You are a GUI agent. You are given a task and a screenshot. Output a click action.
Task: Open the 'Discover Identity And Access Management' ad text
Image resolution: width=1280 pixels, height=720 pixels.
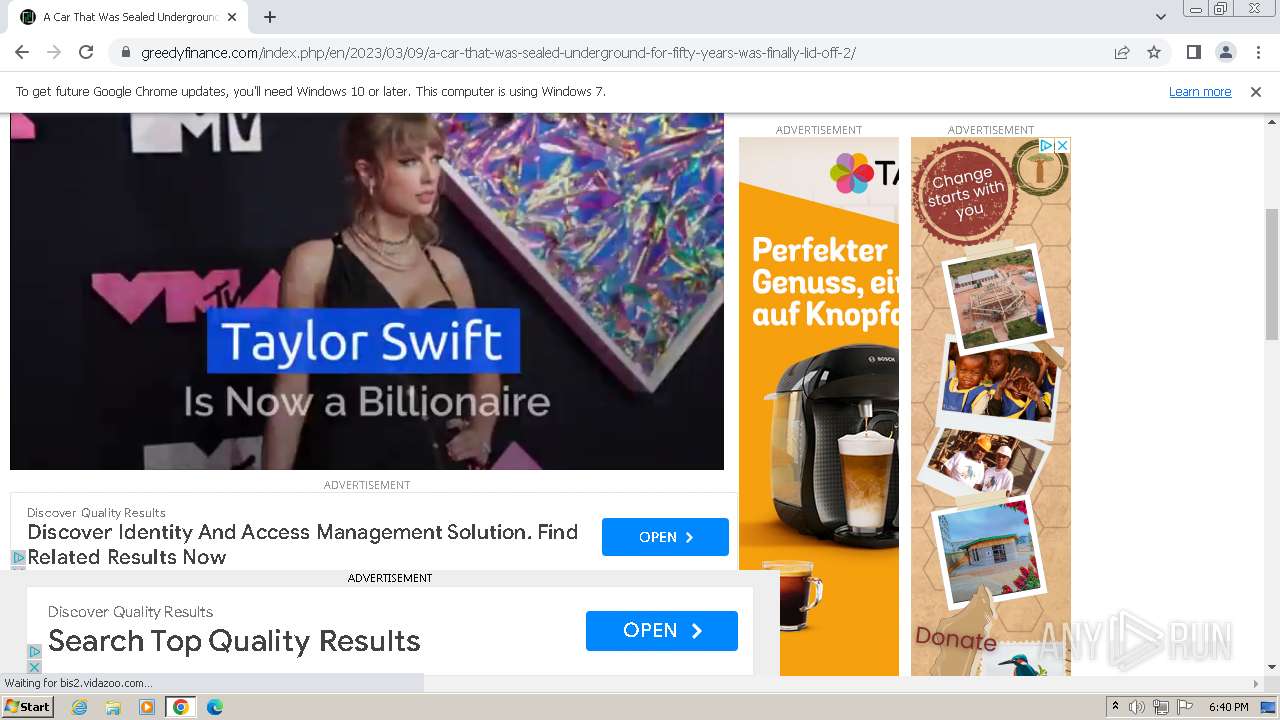(x=302, y=545)
